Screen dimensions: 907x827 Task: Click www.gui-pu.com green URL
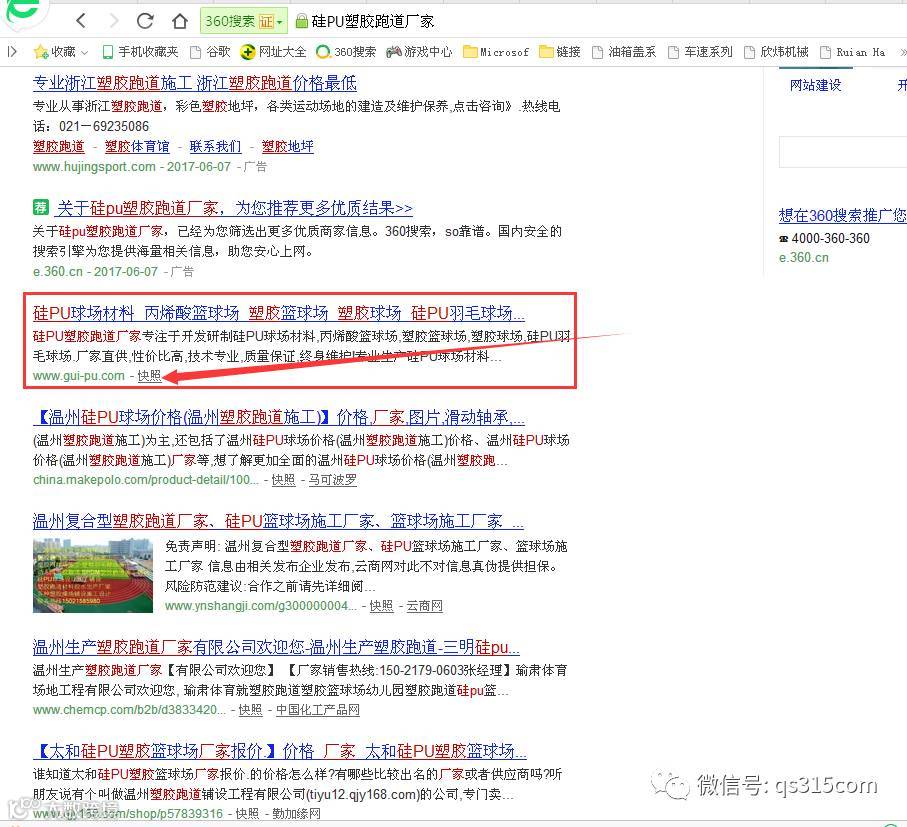click(79, 376)
